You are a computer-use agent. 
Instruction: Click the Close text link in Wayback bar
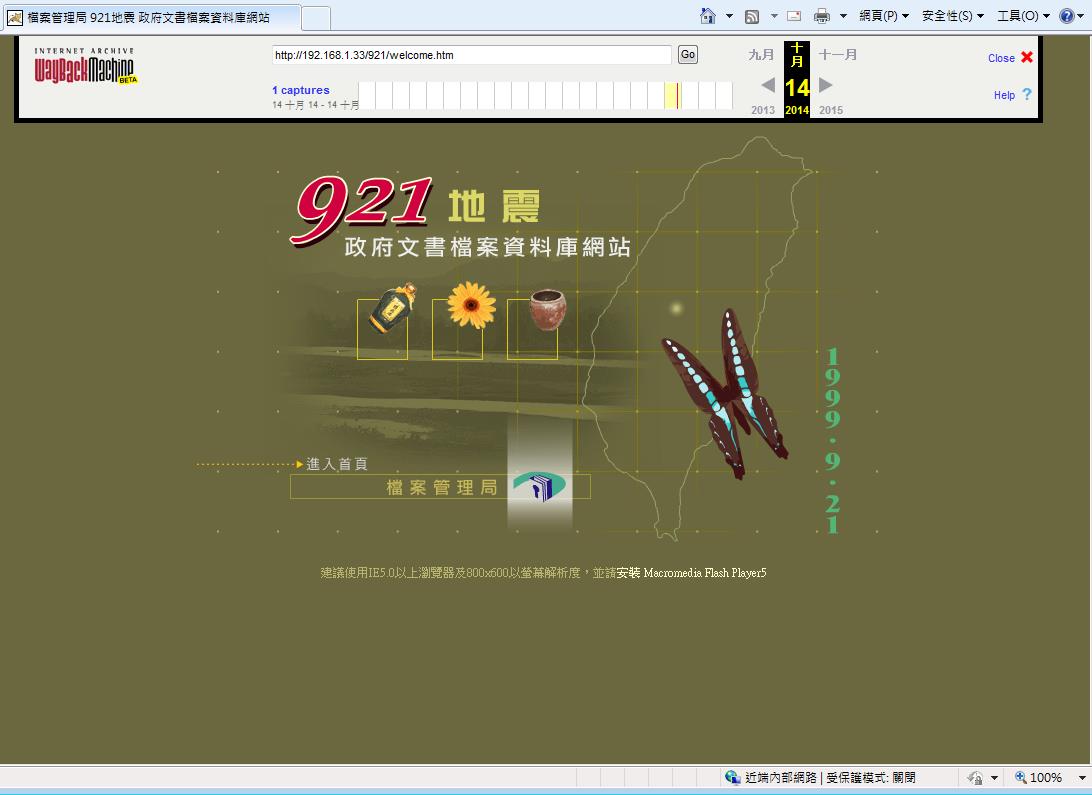tap(1001, 58)
